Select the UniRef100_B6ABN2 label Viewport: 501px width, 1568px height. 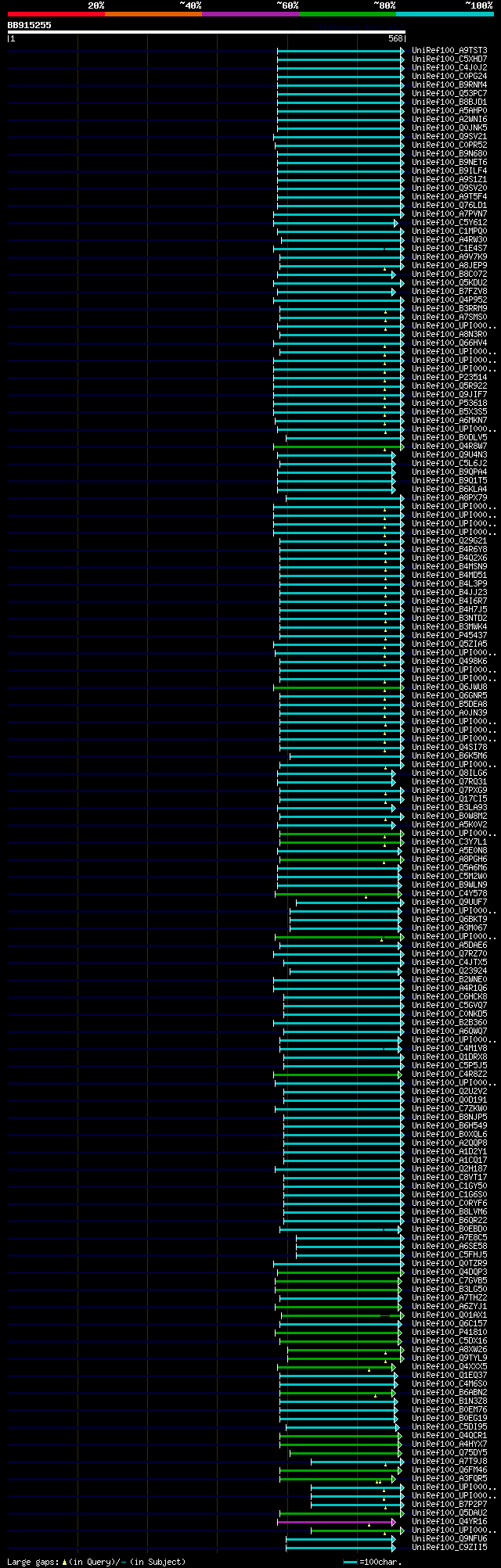(449, 1392)
